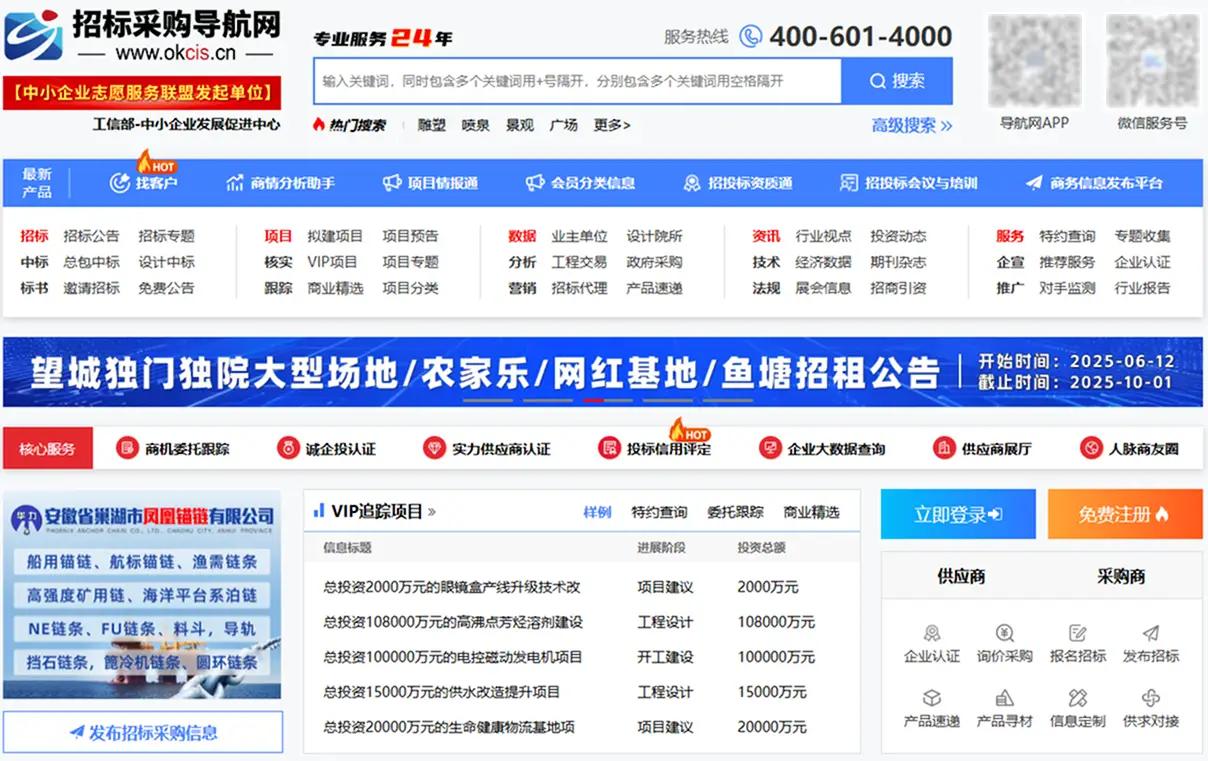Expand 更多 hot search keywords
1208x761 pixels.
coord(612,125)
